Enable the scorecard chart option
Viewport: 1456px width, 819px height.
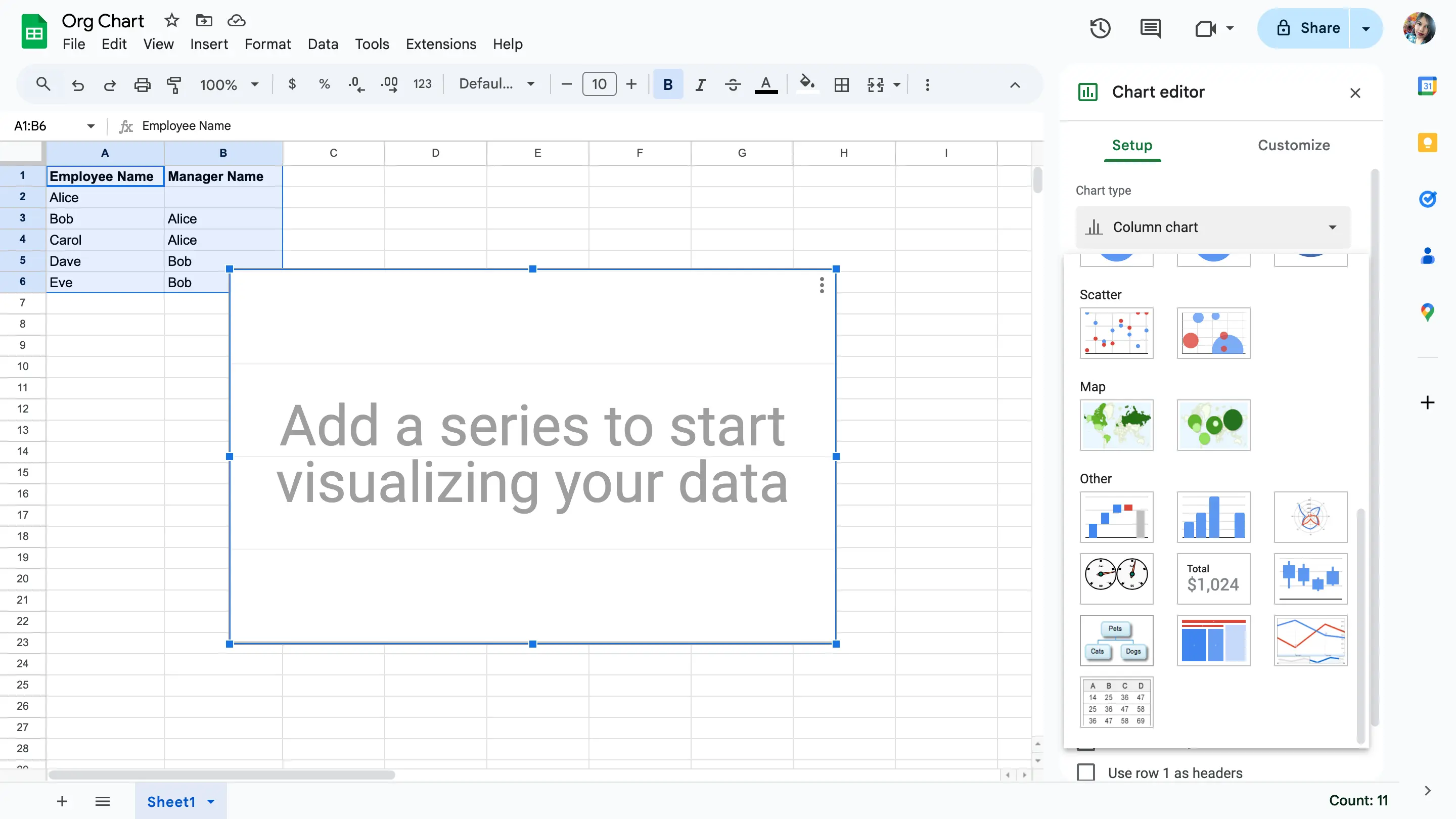coord(1213,578)
